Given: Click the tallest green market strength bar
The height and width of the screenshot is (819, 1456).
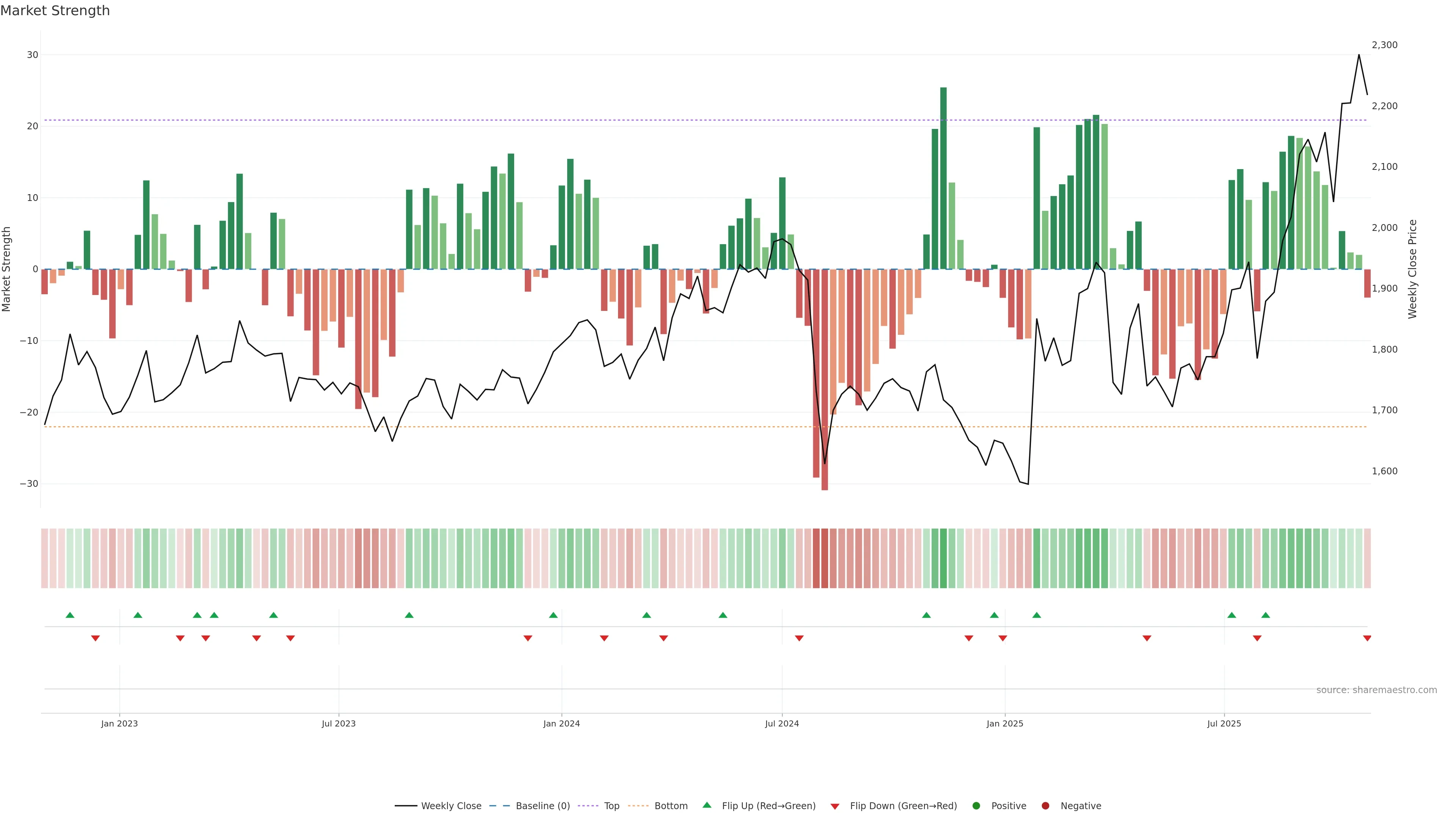Looking at the screenshot, I should coord(943,178).
